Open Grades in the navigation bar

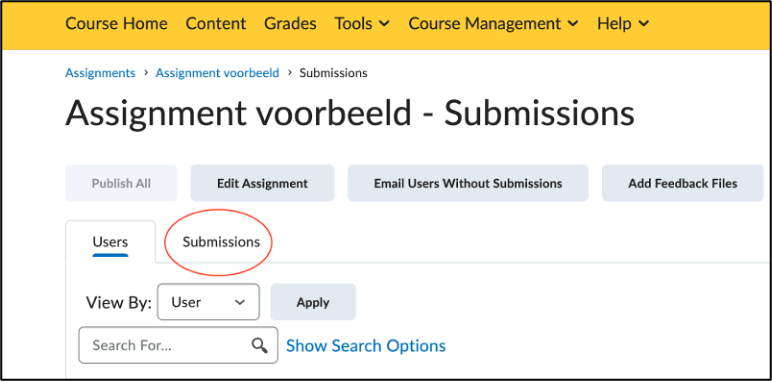[x=290, y=23]
